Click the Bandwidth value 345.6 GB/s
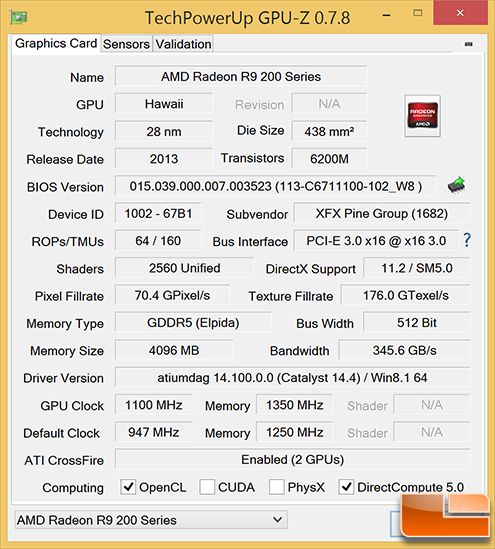Viewport: 495px width, 549px height. [x=404, y=350]
